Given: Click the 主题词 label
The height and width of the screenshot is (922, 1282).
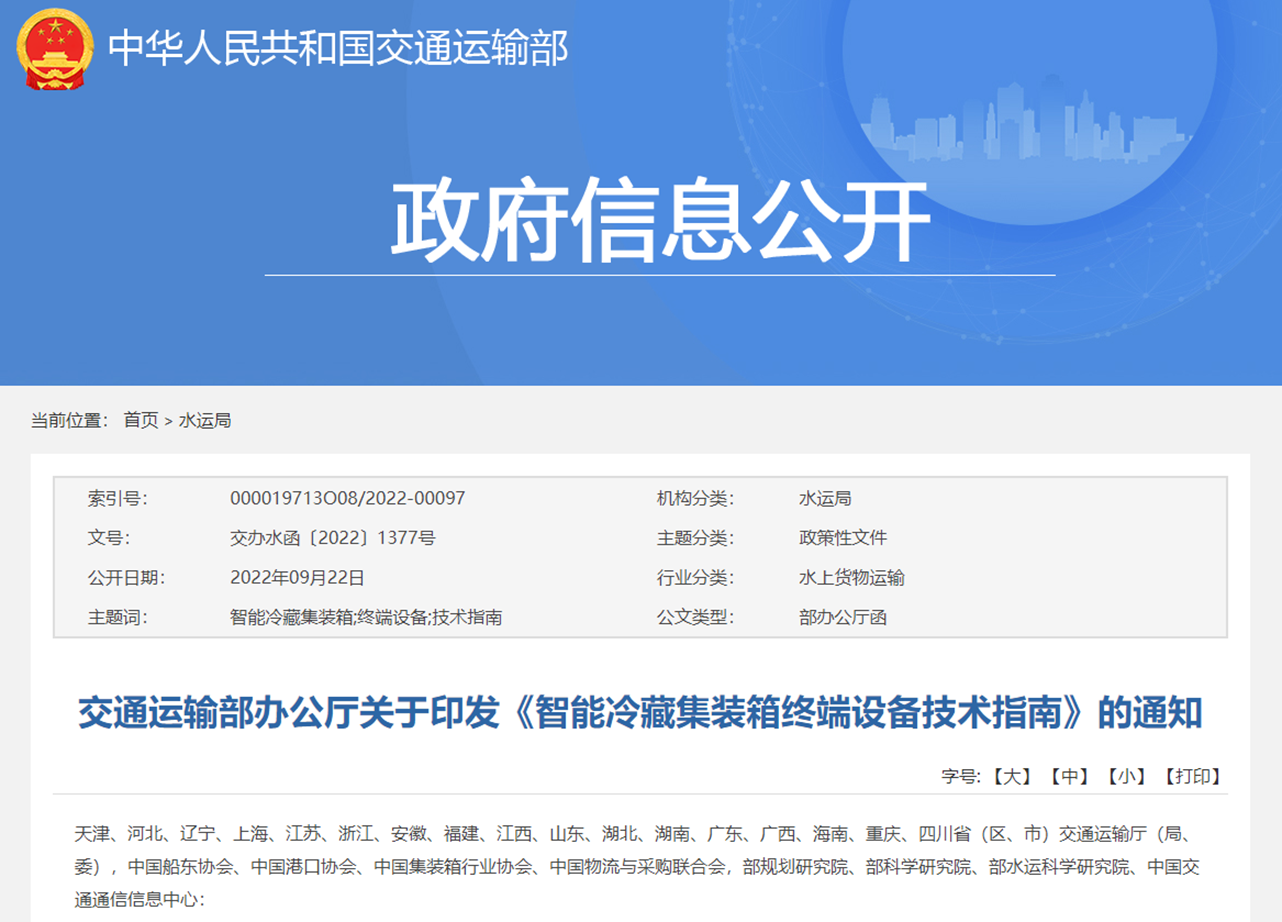Looking at the screenshot, I should coord(118,618).
